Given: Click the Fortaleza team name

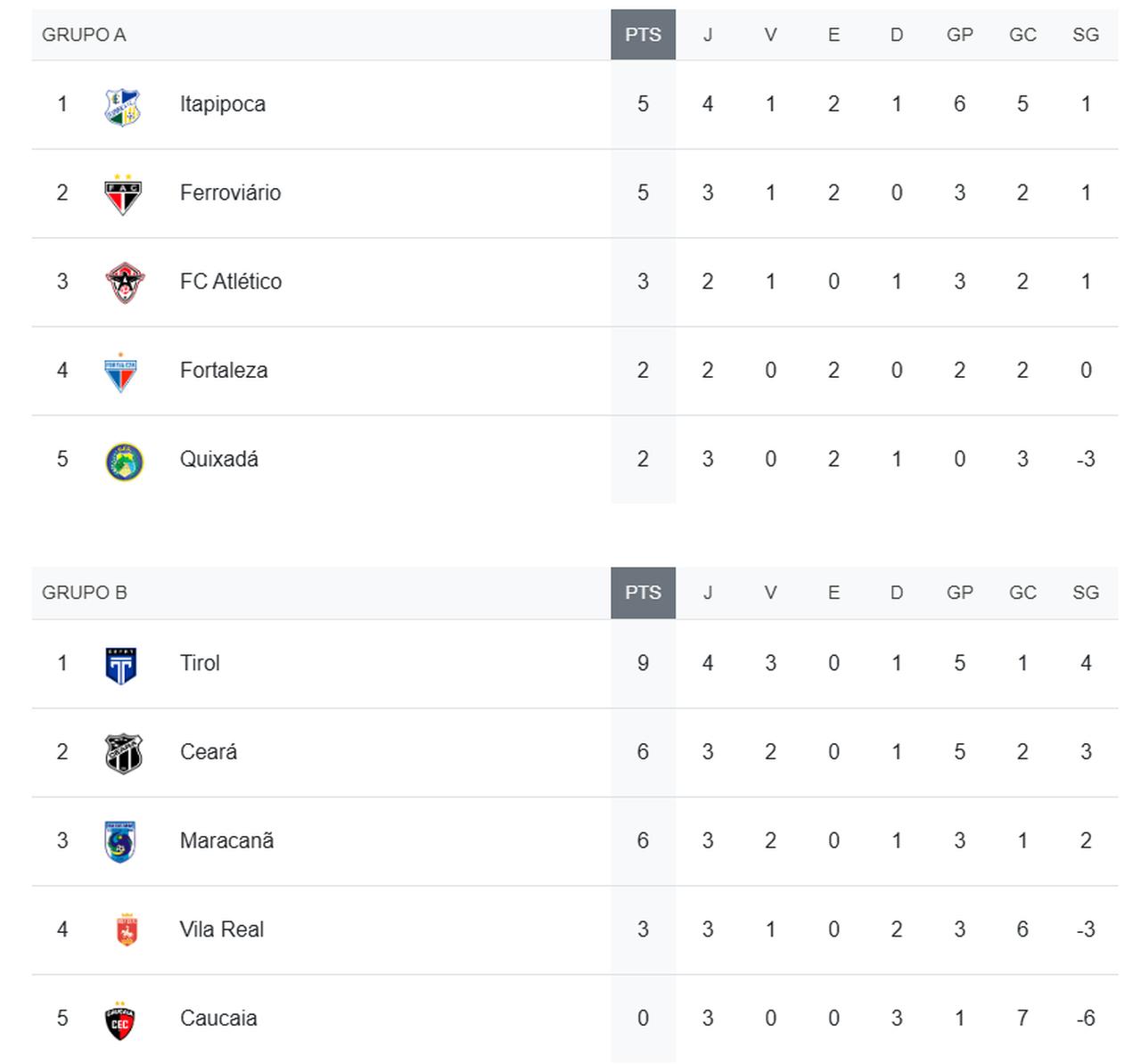Looking at the screenshot, I should pyautogui.click(x=224, y=371).
